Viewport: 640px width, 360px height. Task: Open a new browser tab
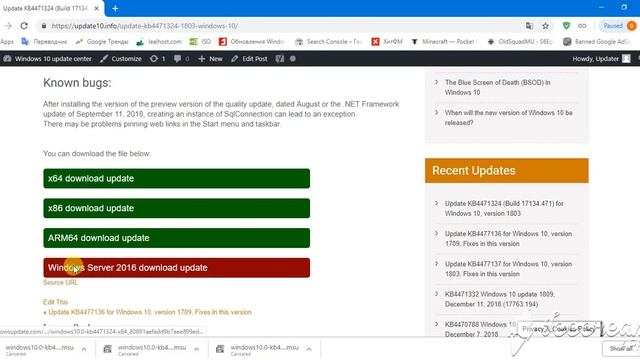[115, 8]
